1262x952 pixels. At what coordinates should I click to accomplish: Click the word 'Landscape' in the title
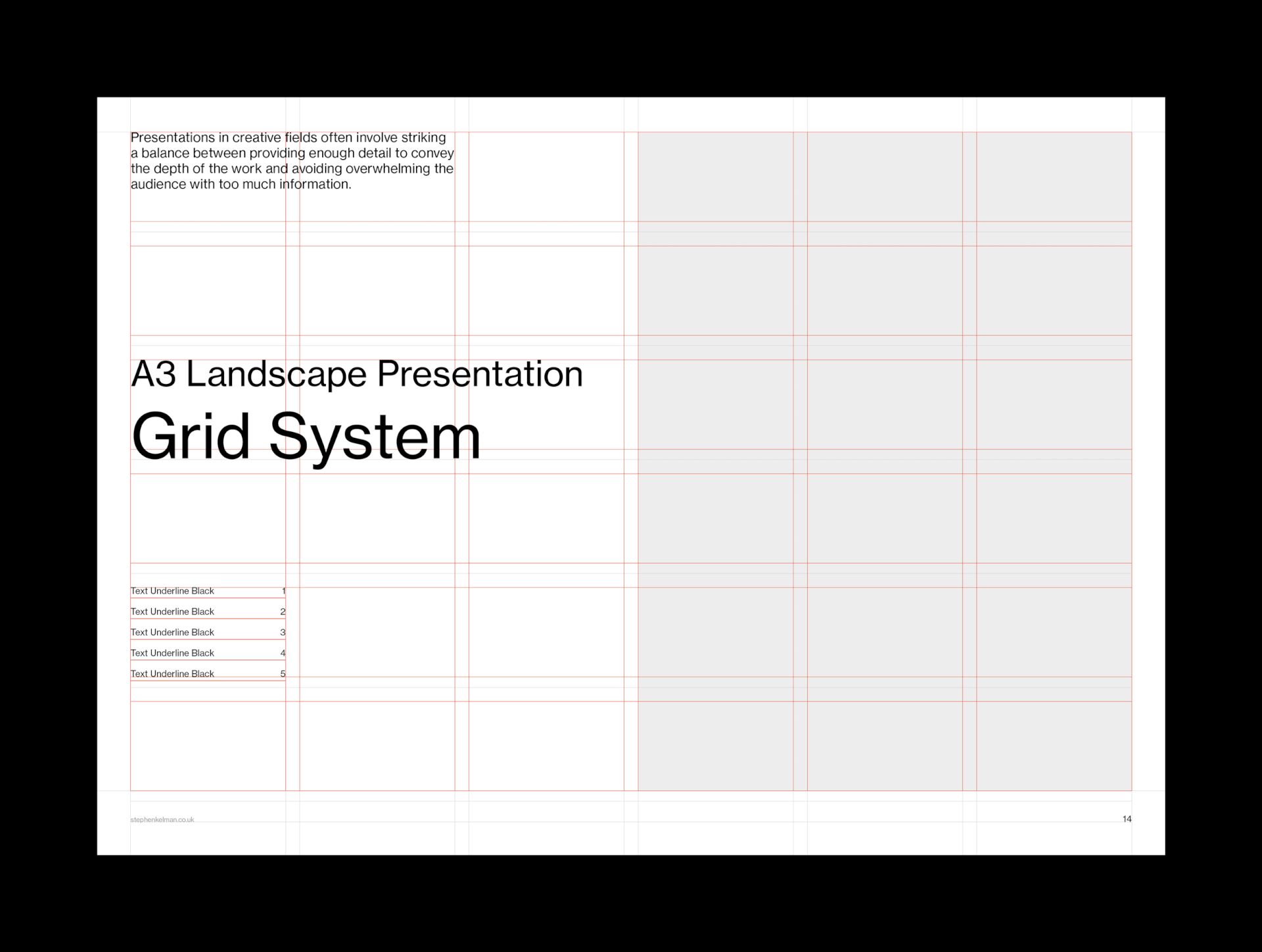(x=276, y=374)
